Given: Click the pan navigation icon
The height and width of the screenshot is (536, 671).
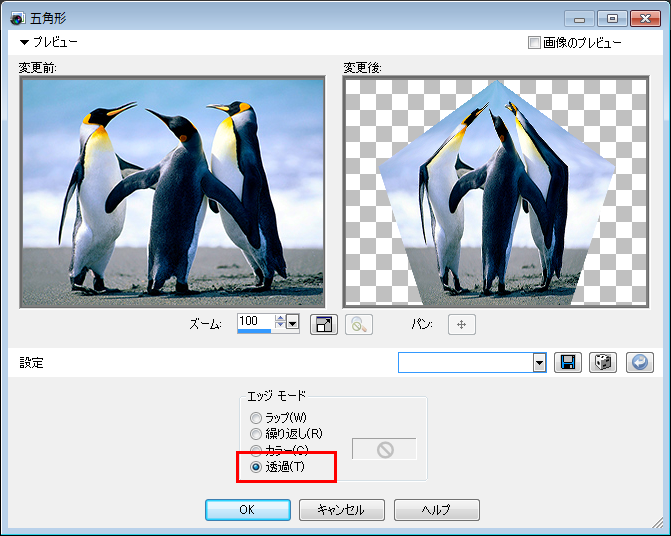Looking at the screenshot, I should tap(461, 325).
